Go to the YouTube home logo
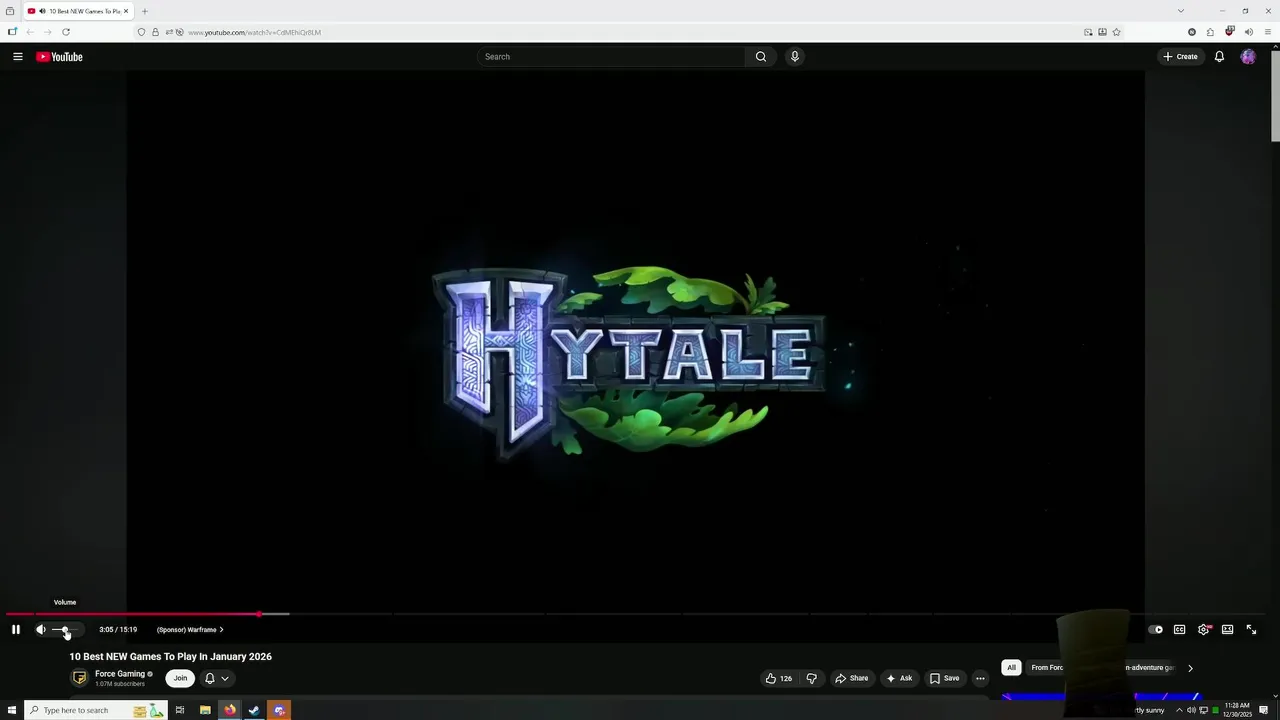The width and height of the screenshot is (1280, 720). [x=60, y=57]
